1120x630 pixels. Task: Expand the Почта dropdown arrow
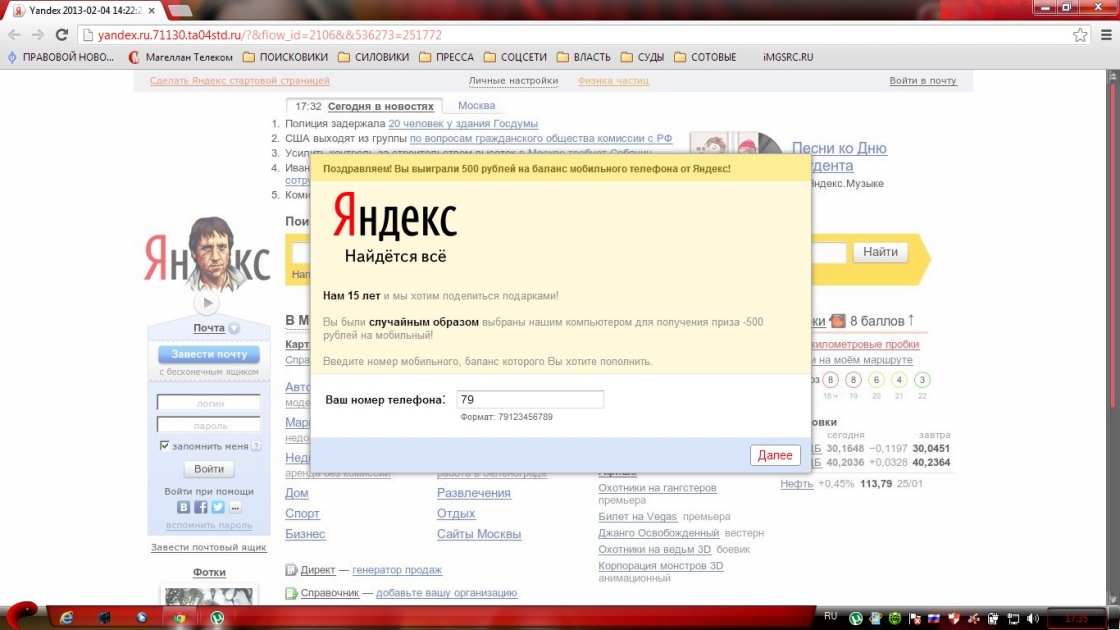pos(234,329)
